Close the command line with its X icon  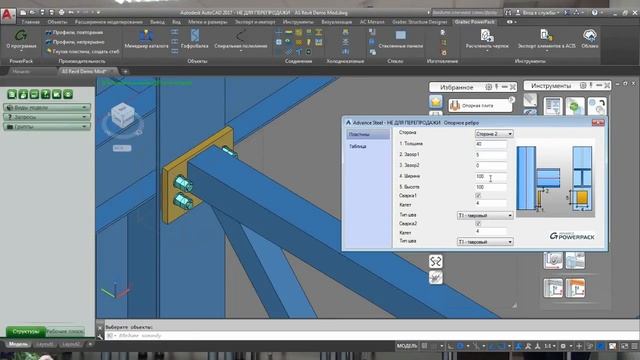point(100,328)
